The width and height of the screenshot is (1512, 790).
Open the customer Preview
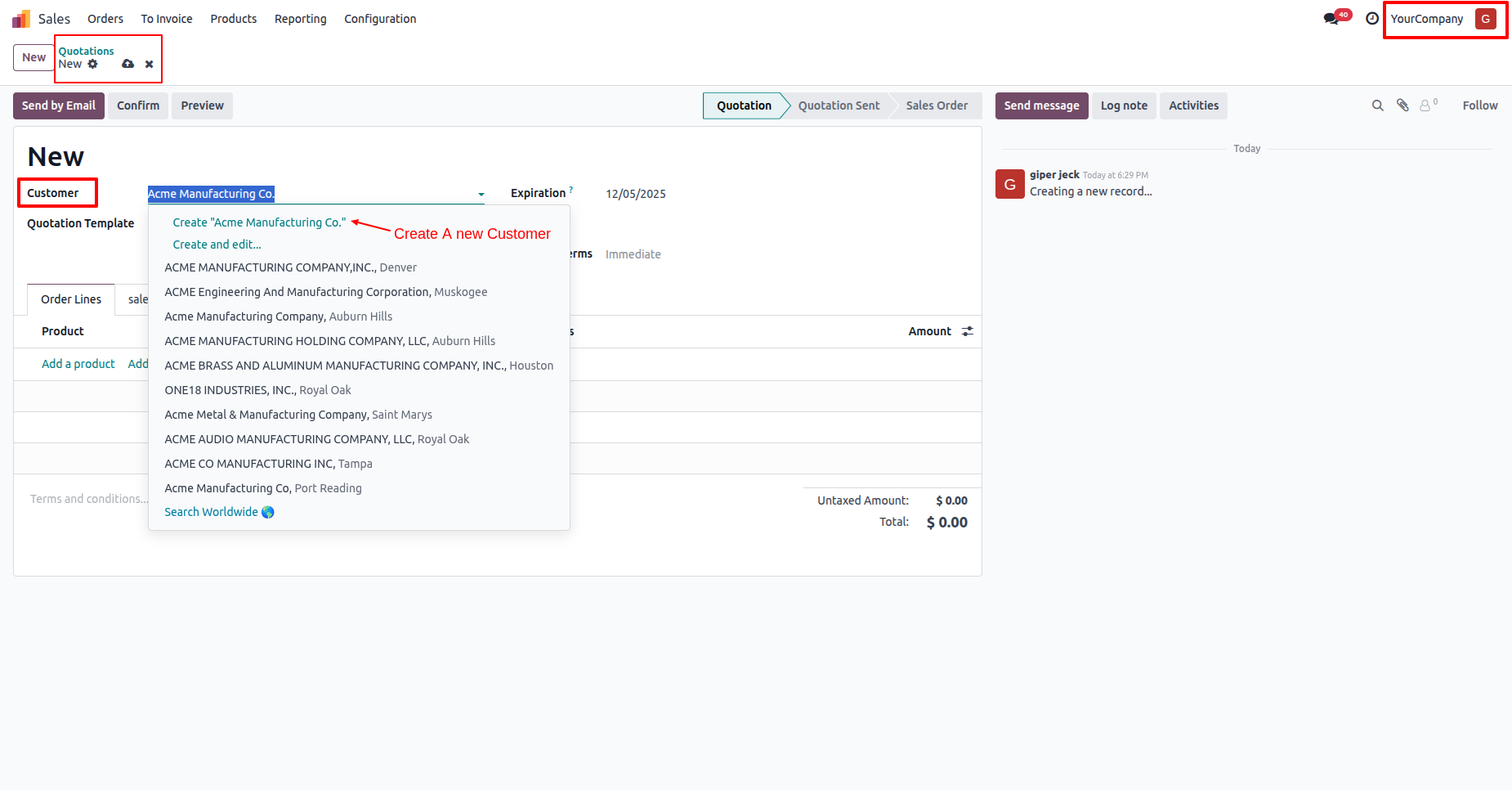point(203,105)
